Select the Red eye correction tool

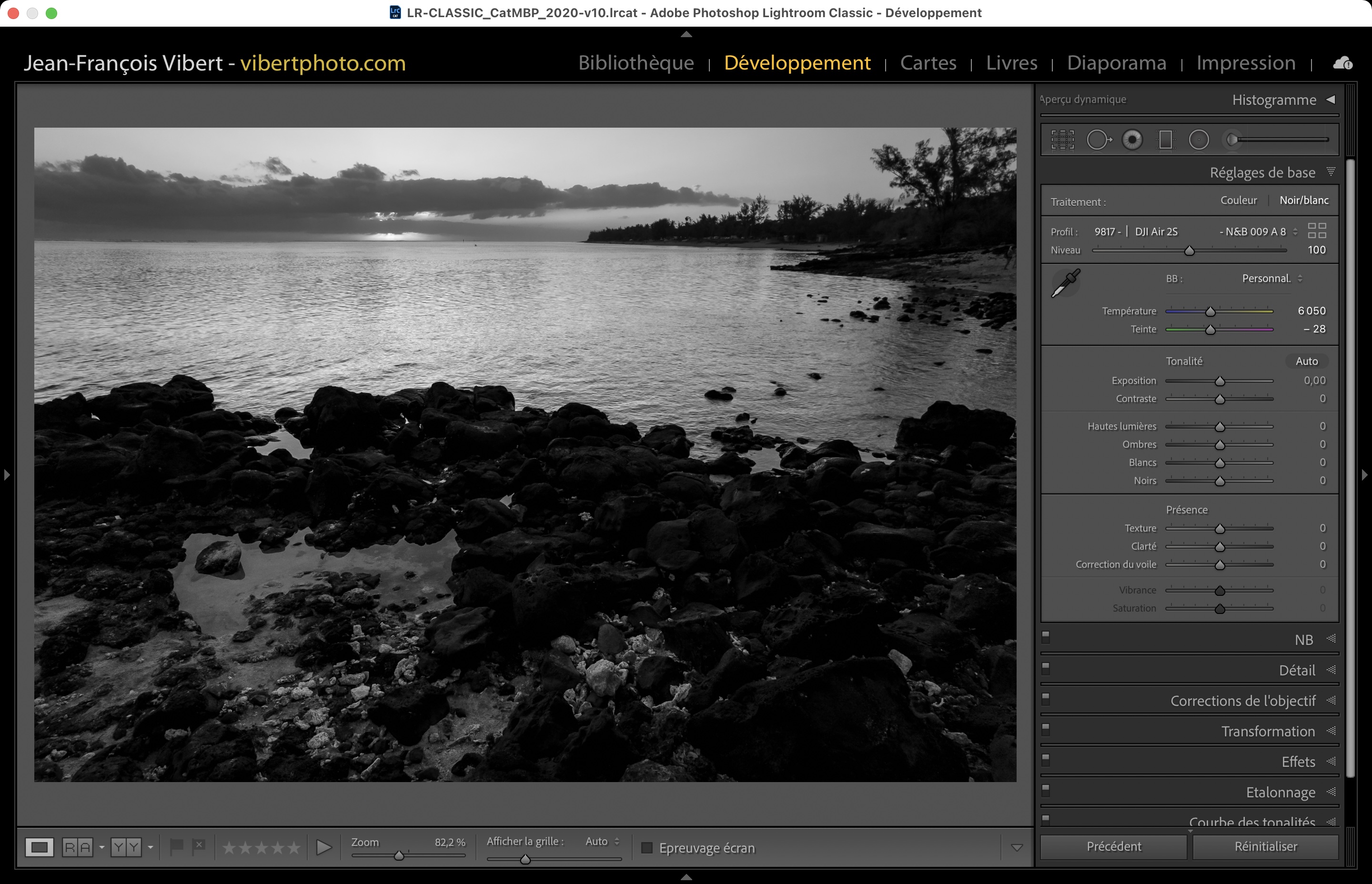[x=1132, y=140]
